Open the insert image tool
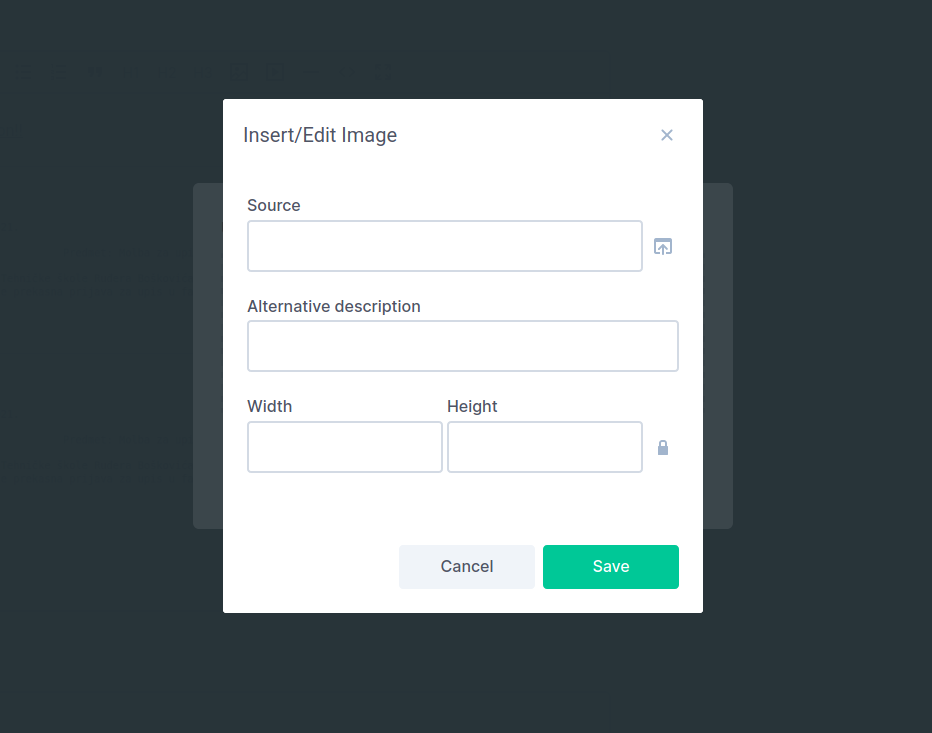The image size is (932, 733). click(239, 72)
